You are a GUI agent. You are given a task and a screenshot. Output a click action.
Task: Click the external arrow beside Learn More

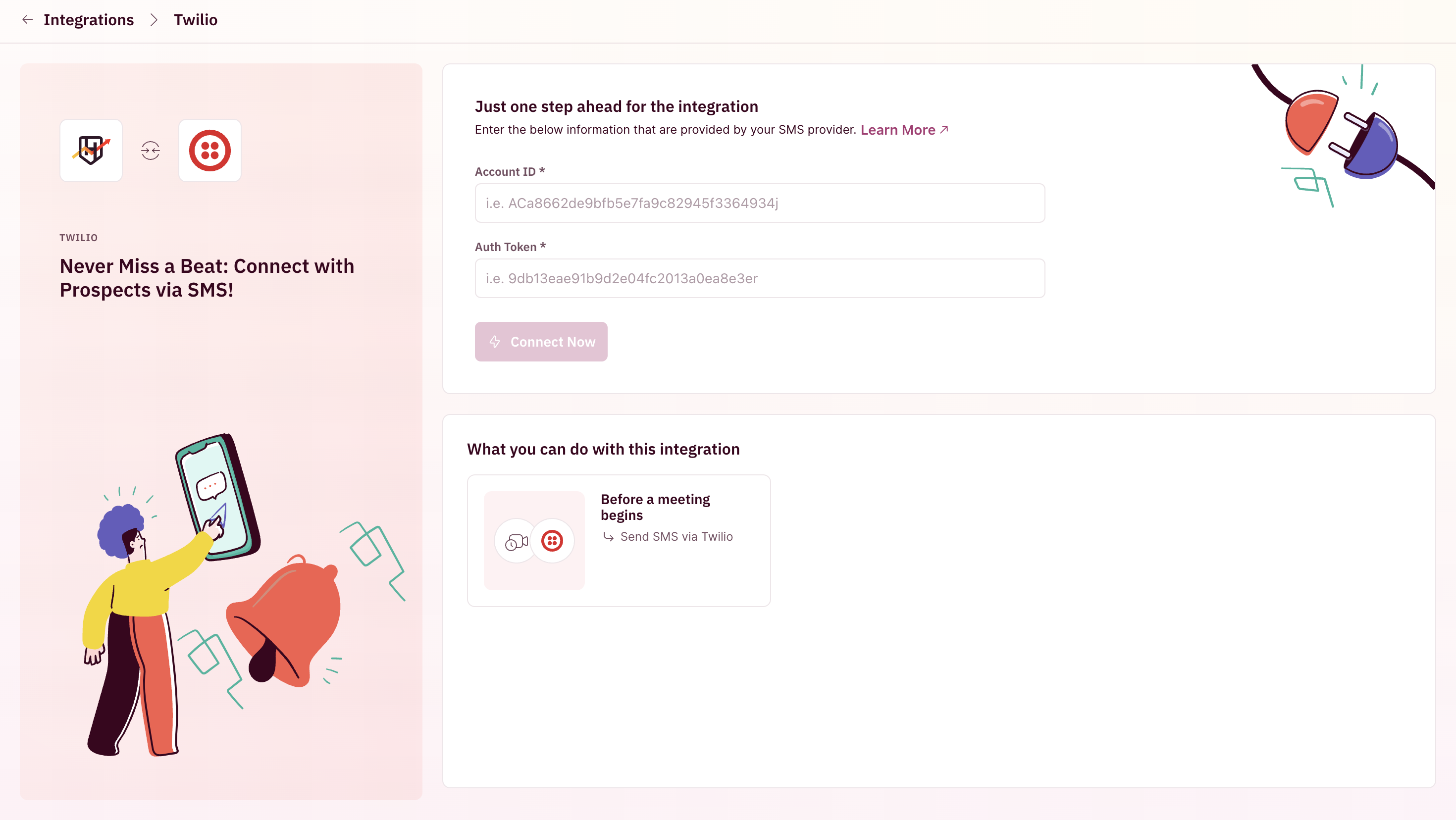(944, 129)
